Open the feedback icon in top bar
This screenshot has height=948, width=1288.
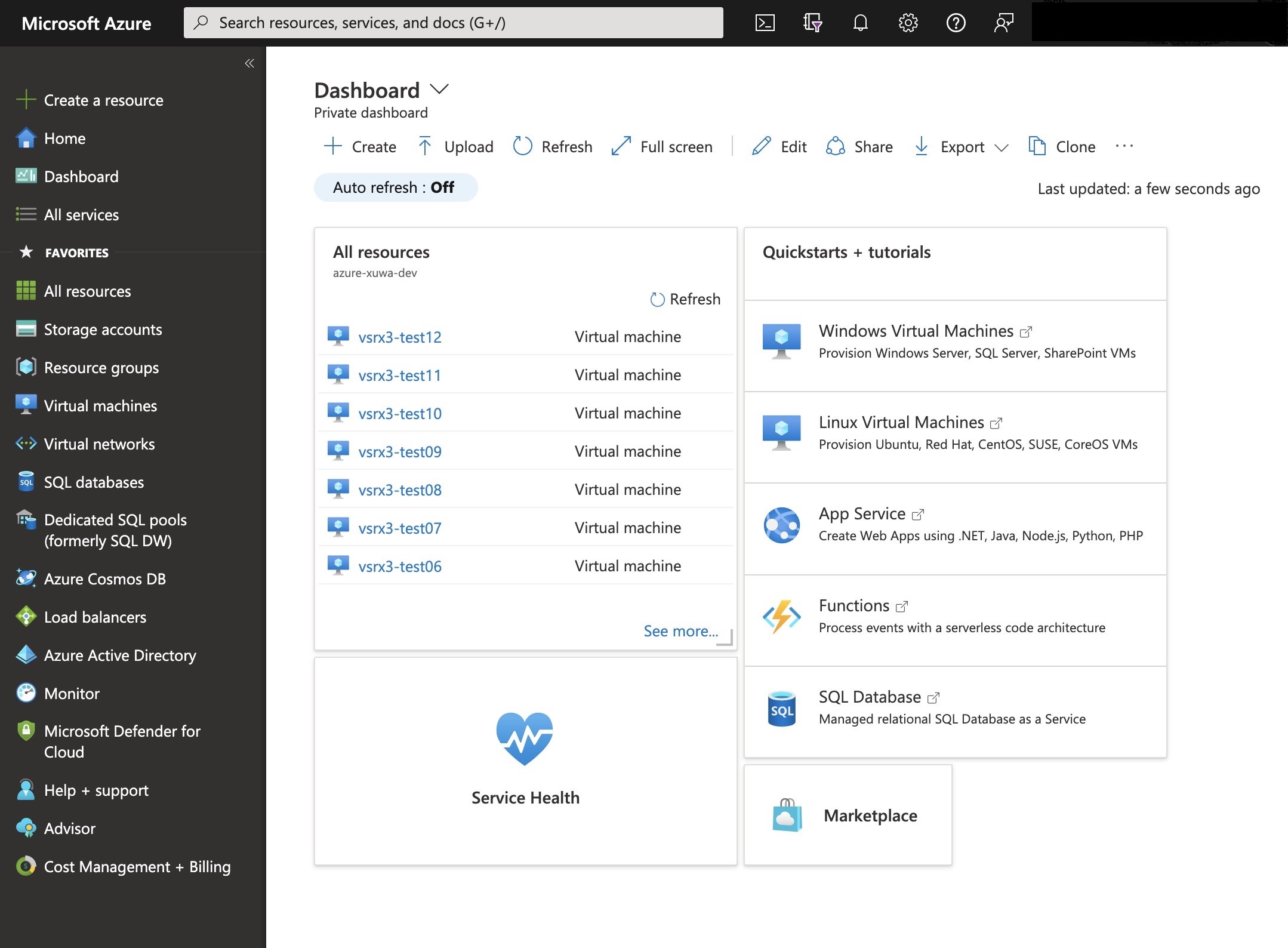point(1003,23)
